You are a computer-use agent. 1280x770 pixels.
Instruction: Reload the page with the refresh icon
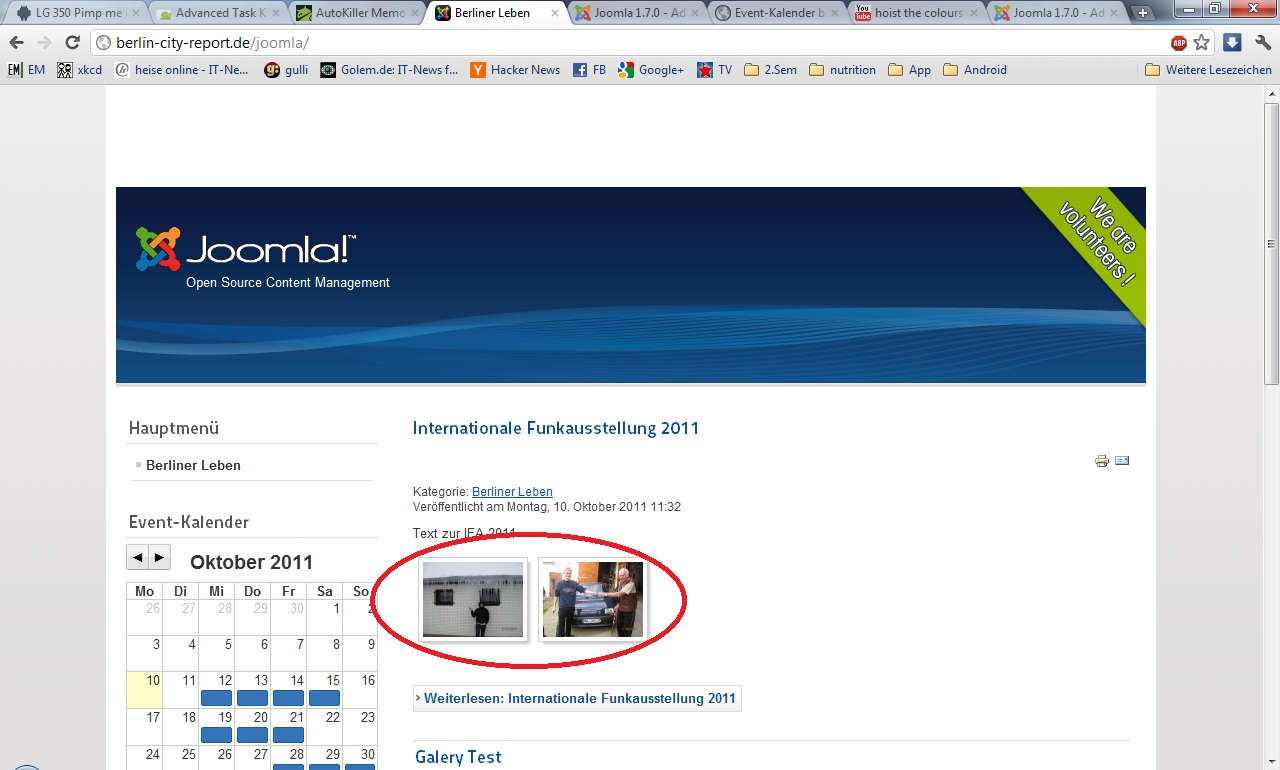[72, 43]
